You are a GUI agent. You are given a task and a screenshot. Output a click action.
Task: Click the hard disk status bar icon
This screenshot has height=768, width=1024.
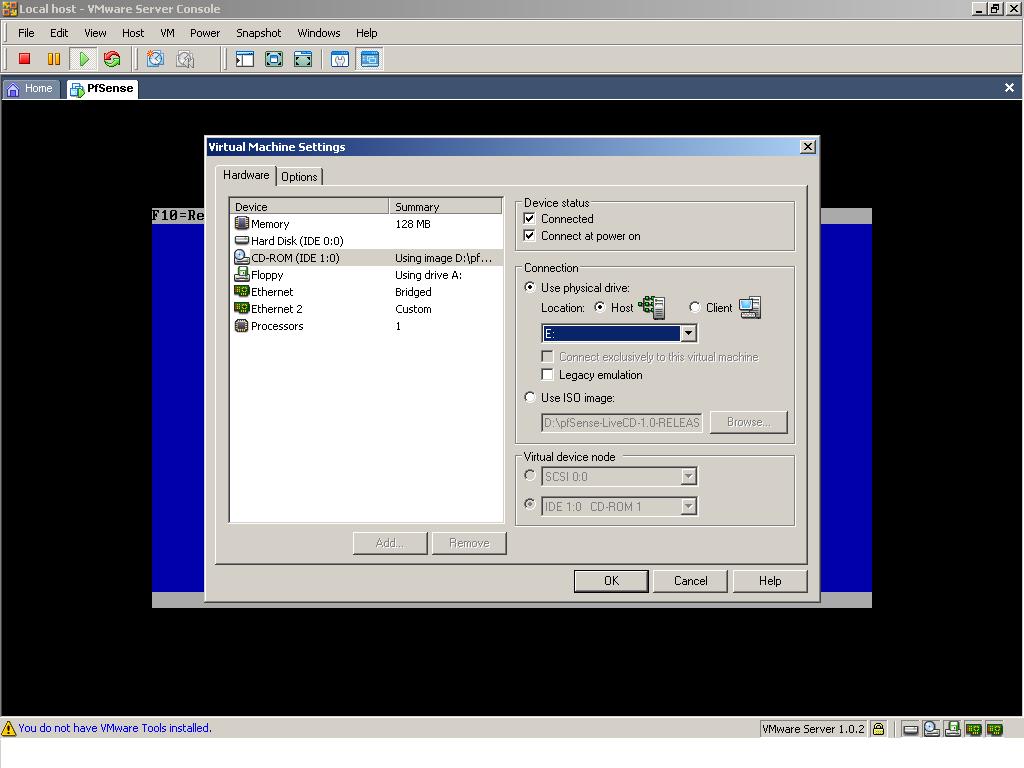pyautogui.click(x=911, y=729)
